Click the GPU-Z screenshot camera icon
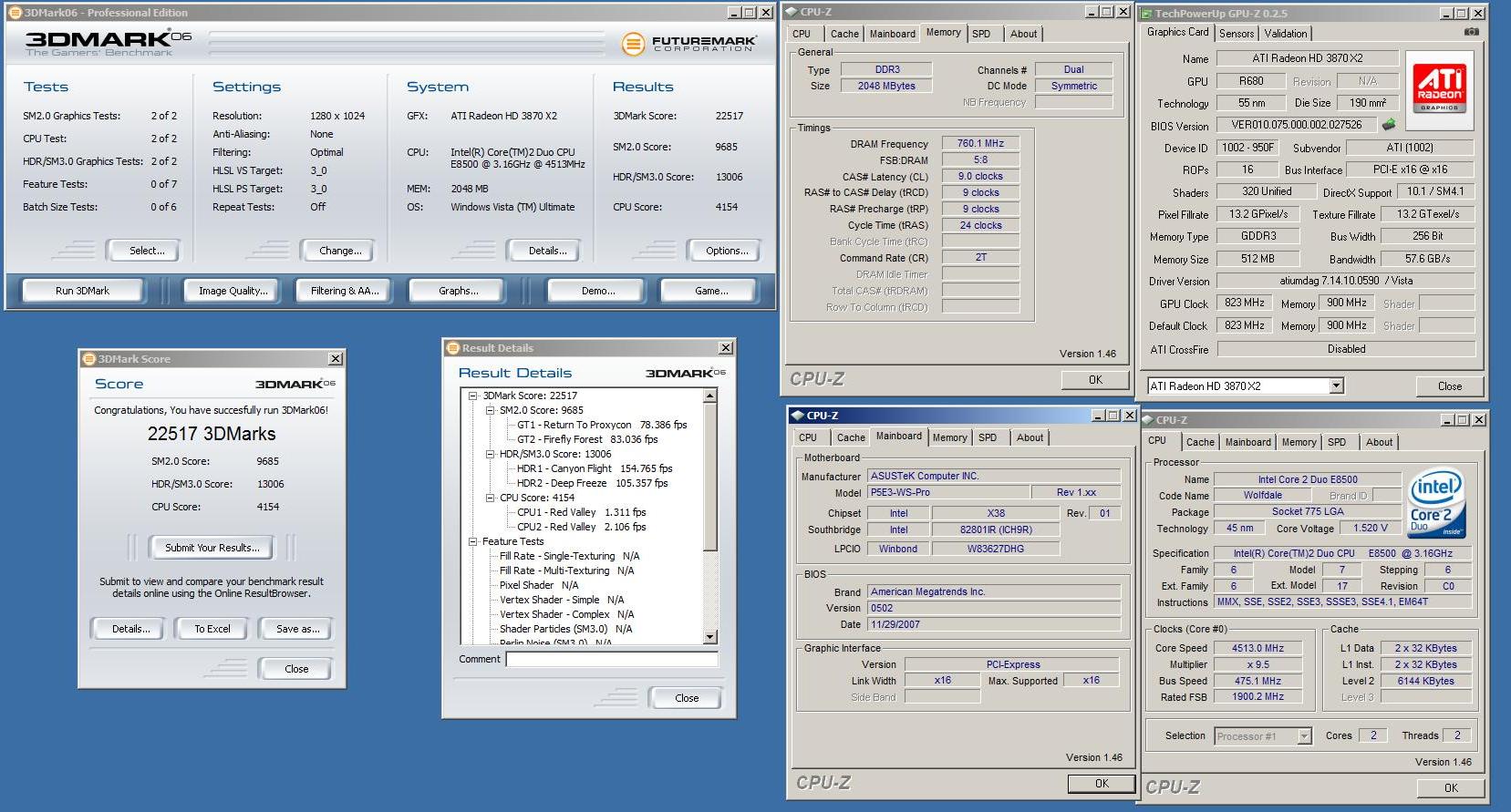 [1471, 32]
